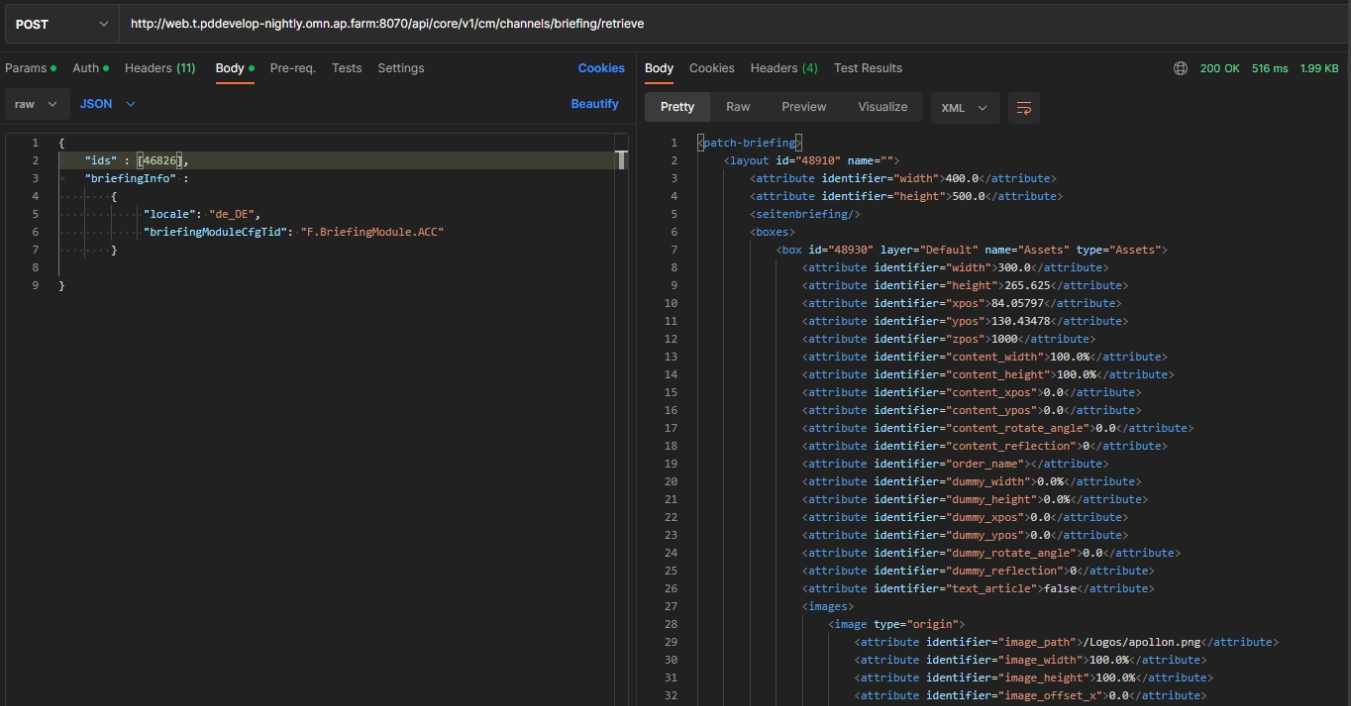Select the request Headers (11) tab
This screenshot has width=1351, height=706.
coord(160,68)
